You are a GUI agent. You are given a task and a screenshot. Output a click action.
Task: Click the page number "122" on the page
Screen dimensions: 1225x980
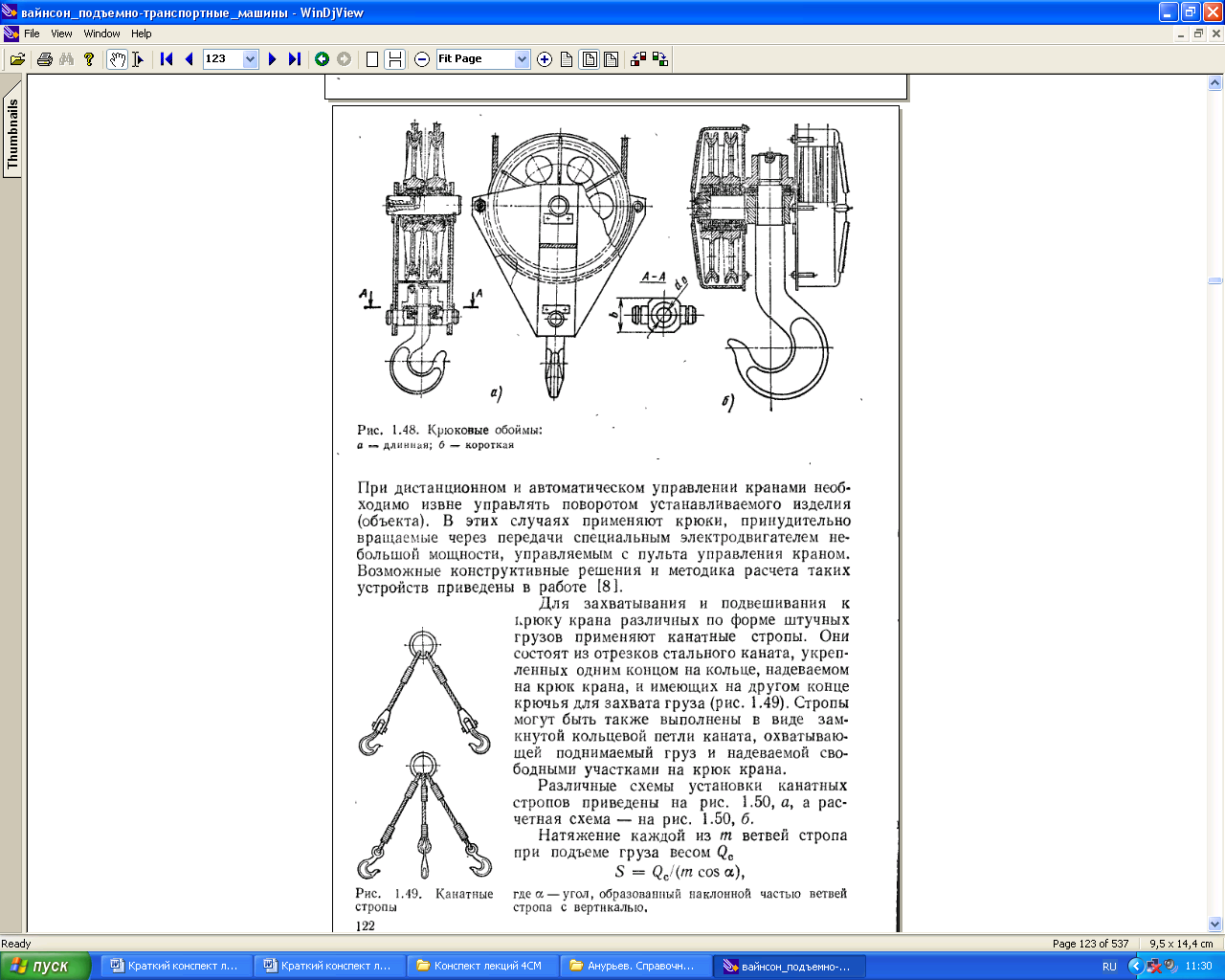365,925
